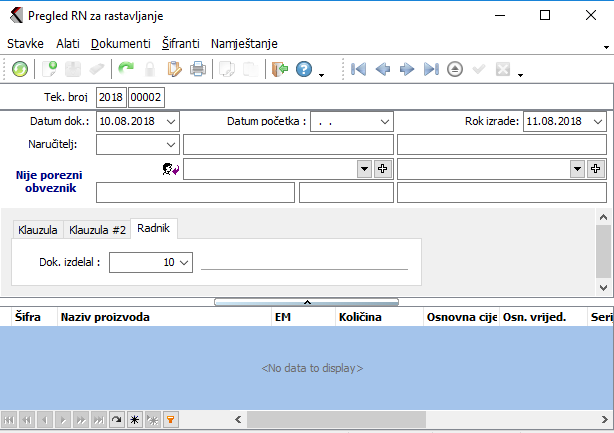The image size is (614, 433).
Task: Expand the Rok izrade date picker
Action: tap(597, 121)
